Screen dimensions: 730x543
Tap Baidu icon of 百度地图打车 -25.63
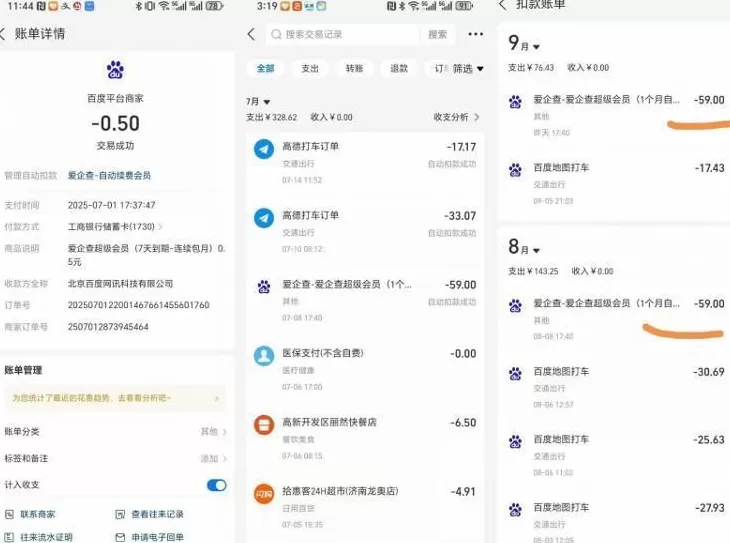515,441
